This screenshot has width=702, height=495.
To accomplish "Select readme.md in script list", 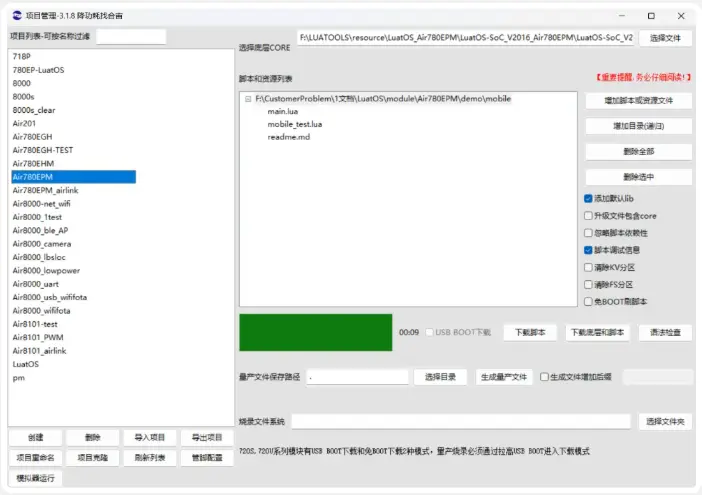I will pos(289,137).
